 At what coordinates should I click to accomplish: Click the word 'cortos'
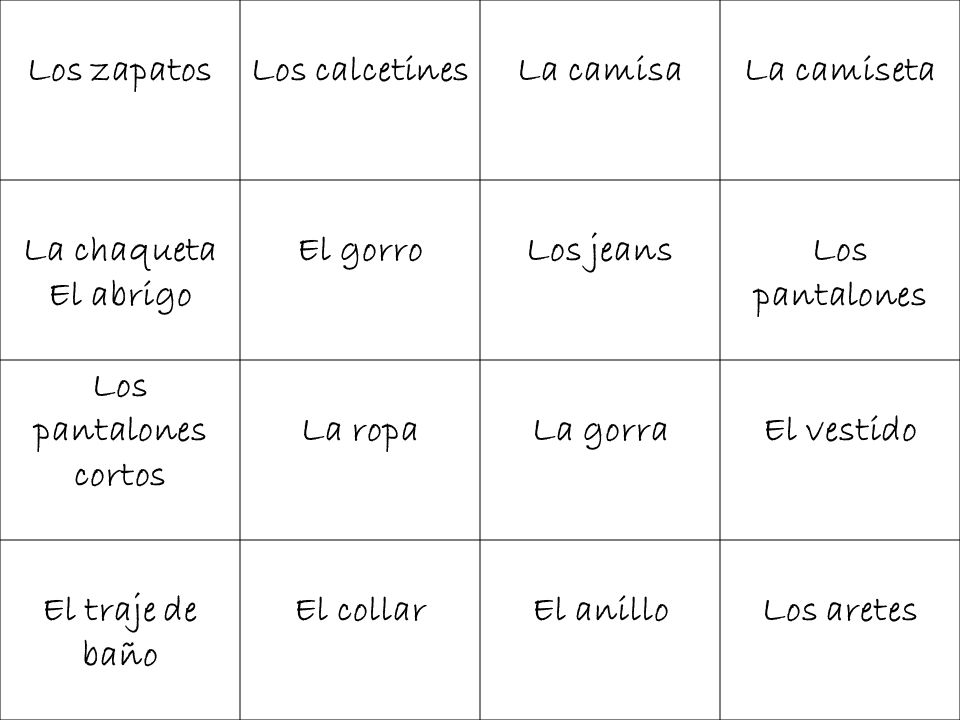120,476
